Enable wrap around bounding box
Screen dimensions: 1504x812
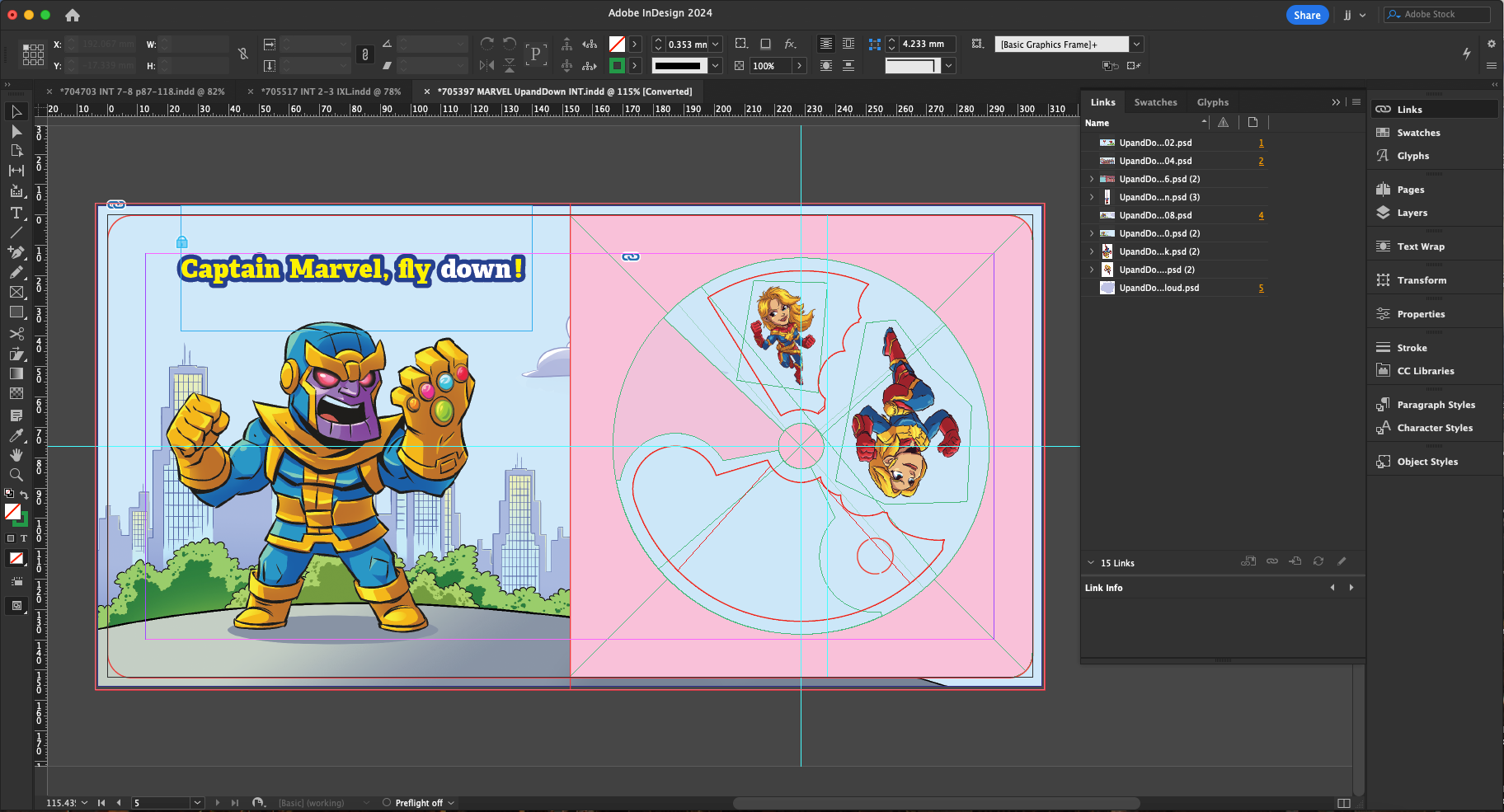[848, 44]
